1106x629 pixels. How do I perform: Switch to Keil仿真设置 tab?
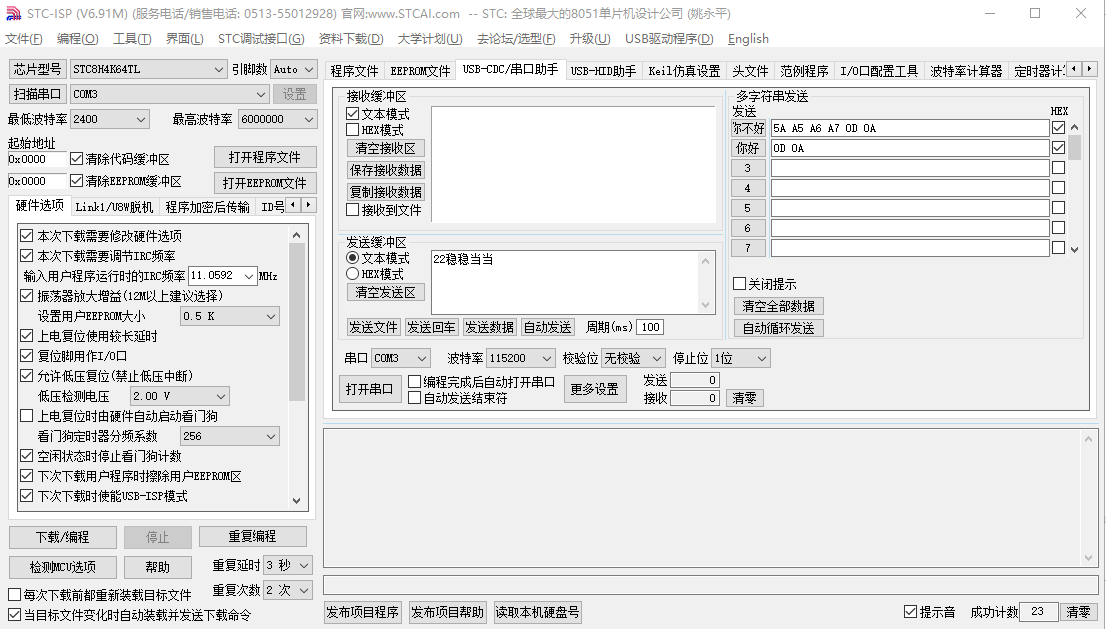(x=684, y=71)
